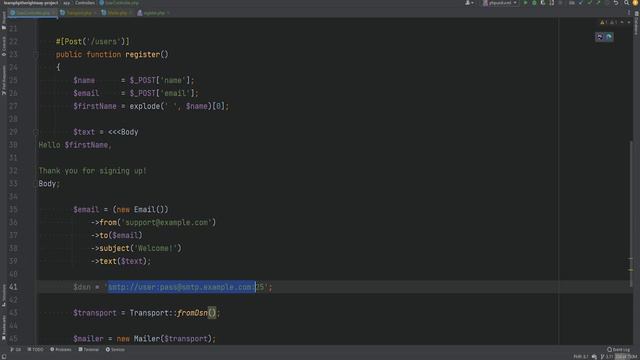This screenshot has height=360, width=640.
Task: Open the Event Log panel
Action: coord(618,350)
